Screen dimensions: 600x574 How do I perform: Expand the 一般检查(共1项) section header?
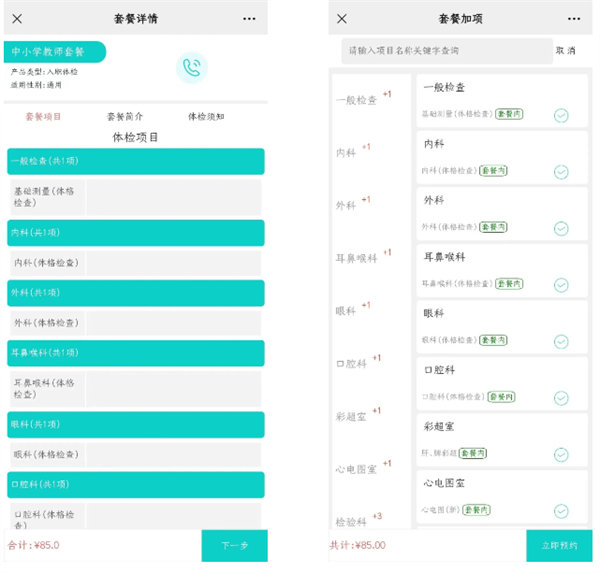tap(135, 161)
